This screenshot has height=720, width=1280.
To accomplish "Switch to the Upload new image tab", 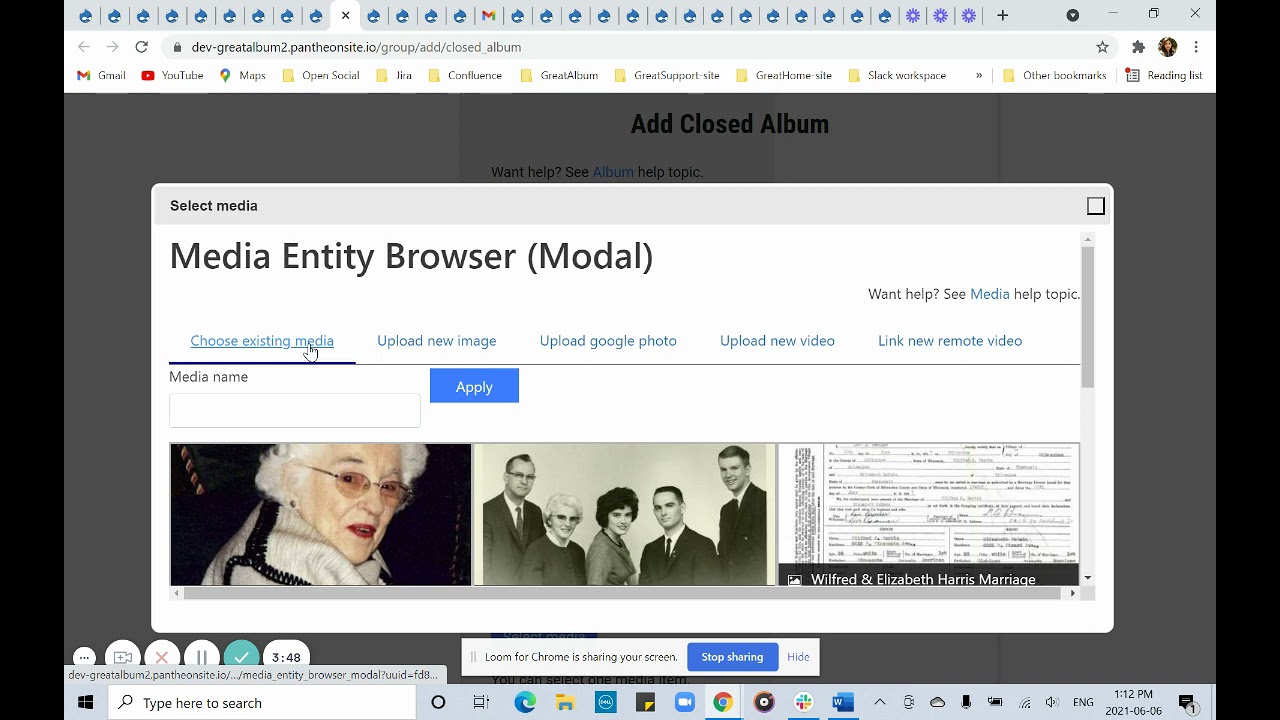I will [436, 341].
